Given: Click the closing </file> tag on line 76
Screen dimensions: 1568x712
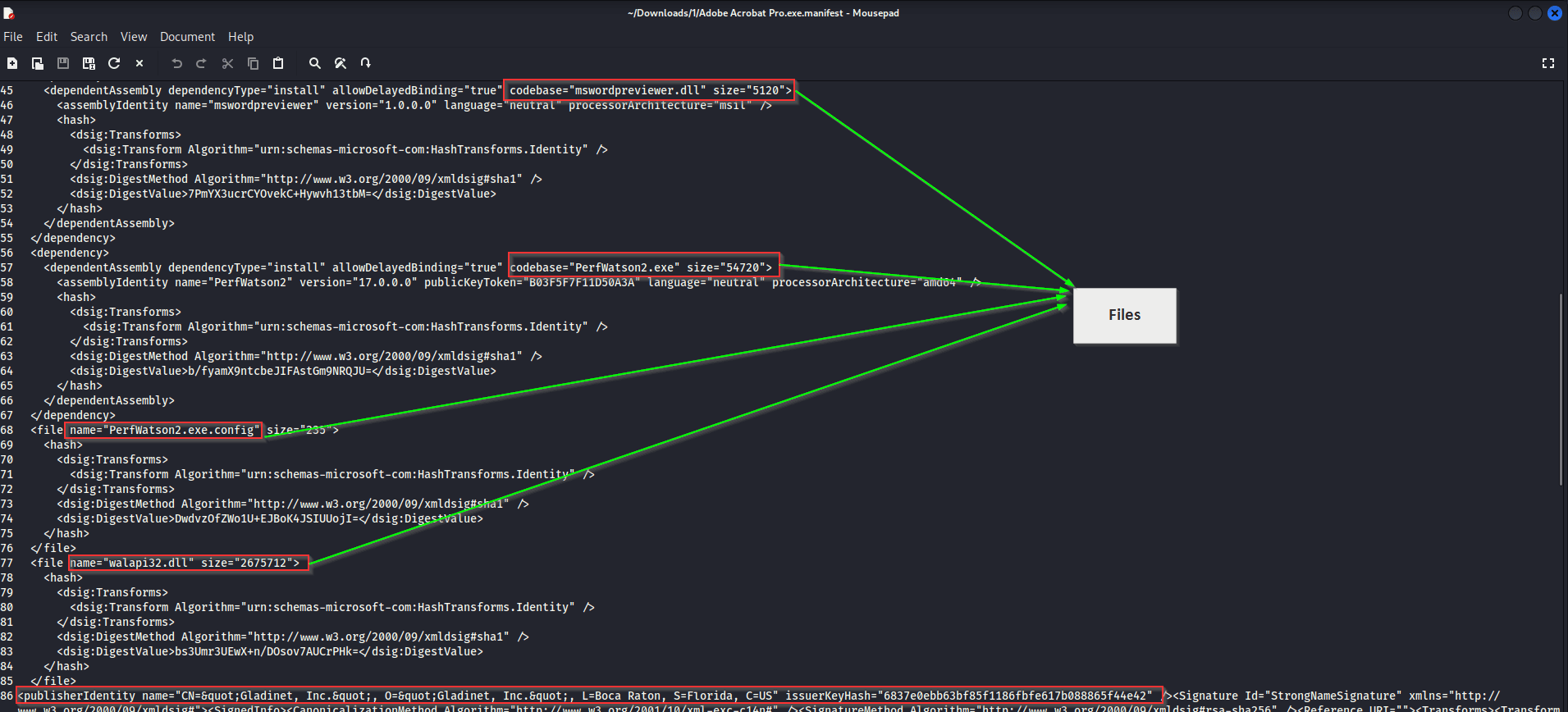Looking at the screenshot, I should tap(53, 548).
